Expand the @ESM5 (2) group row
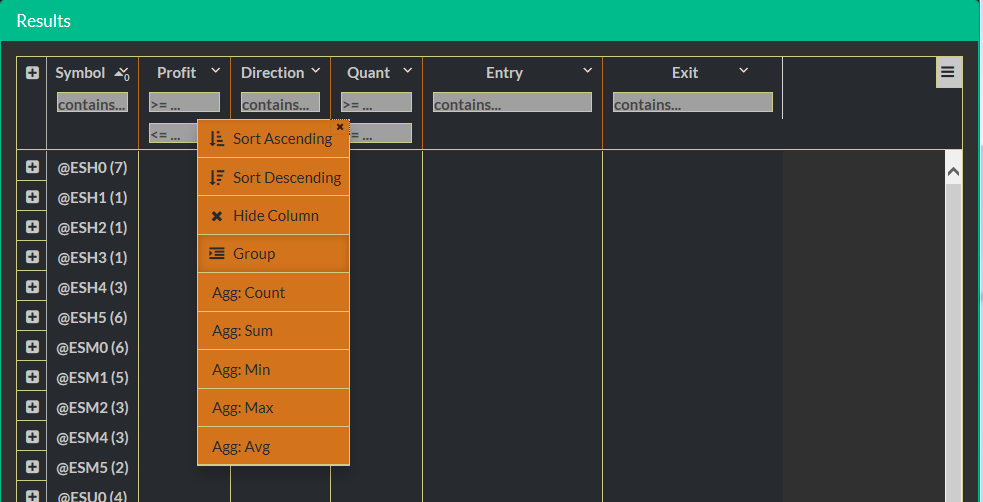Screen dimensions: 983x502 tap(32, 467)
